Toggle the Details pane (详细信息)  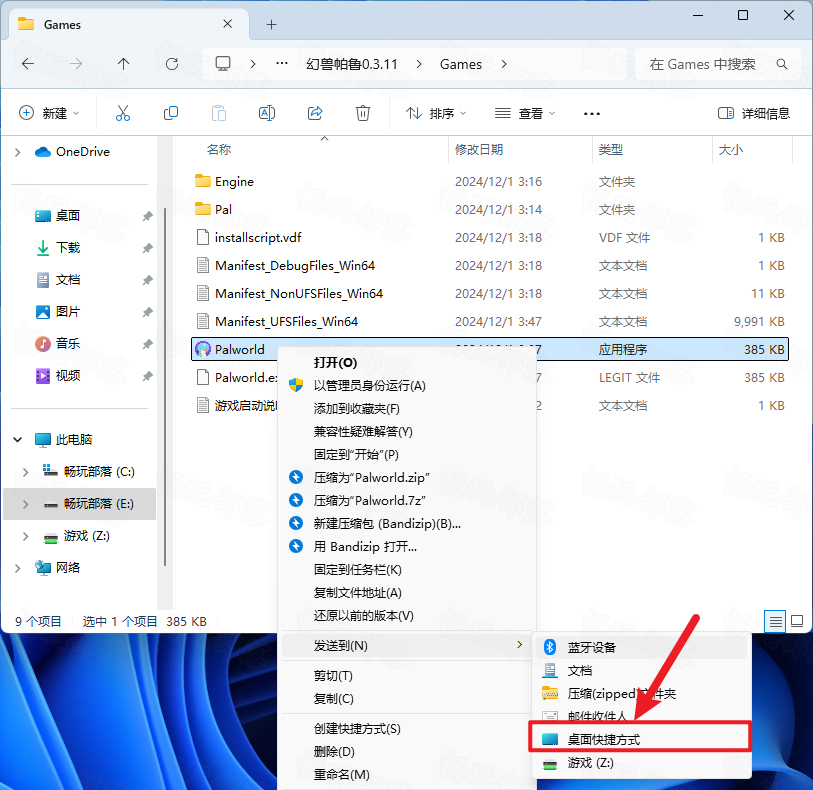point(753,113)
